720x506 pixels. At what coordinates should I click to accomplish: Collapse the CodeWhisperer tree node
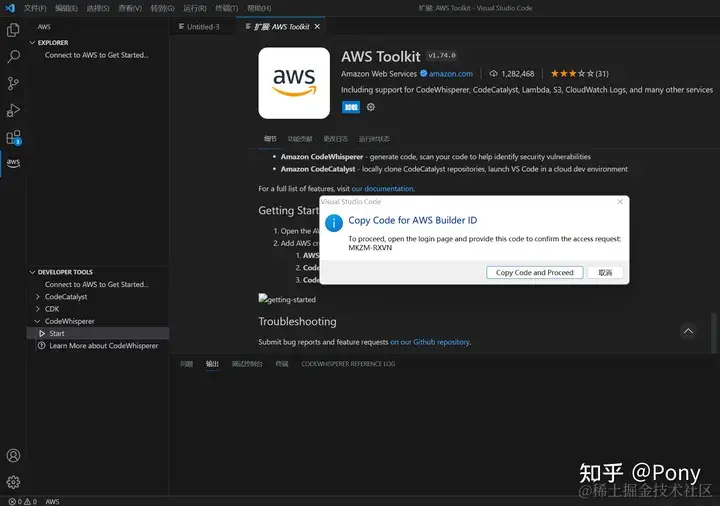[38, 321]
